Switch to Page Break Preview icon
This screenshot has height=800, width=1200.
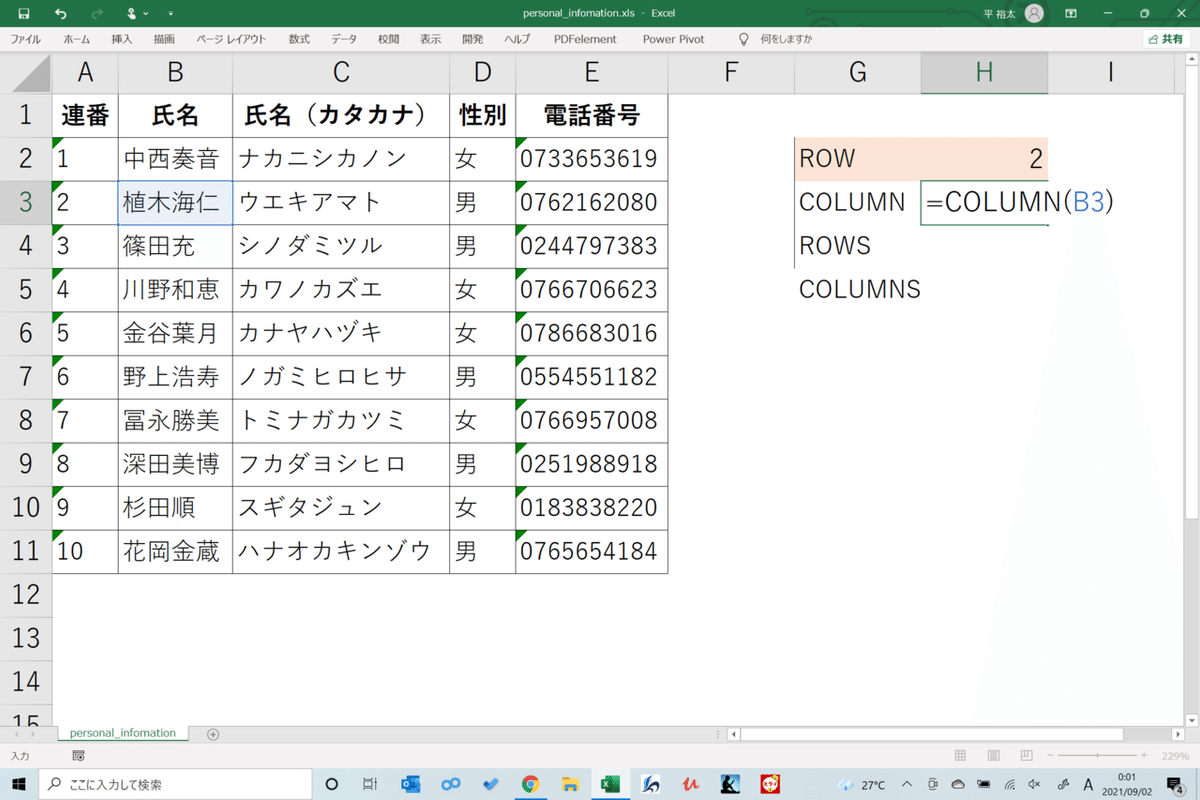tap(1027, 756)
